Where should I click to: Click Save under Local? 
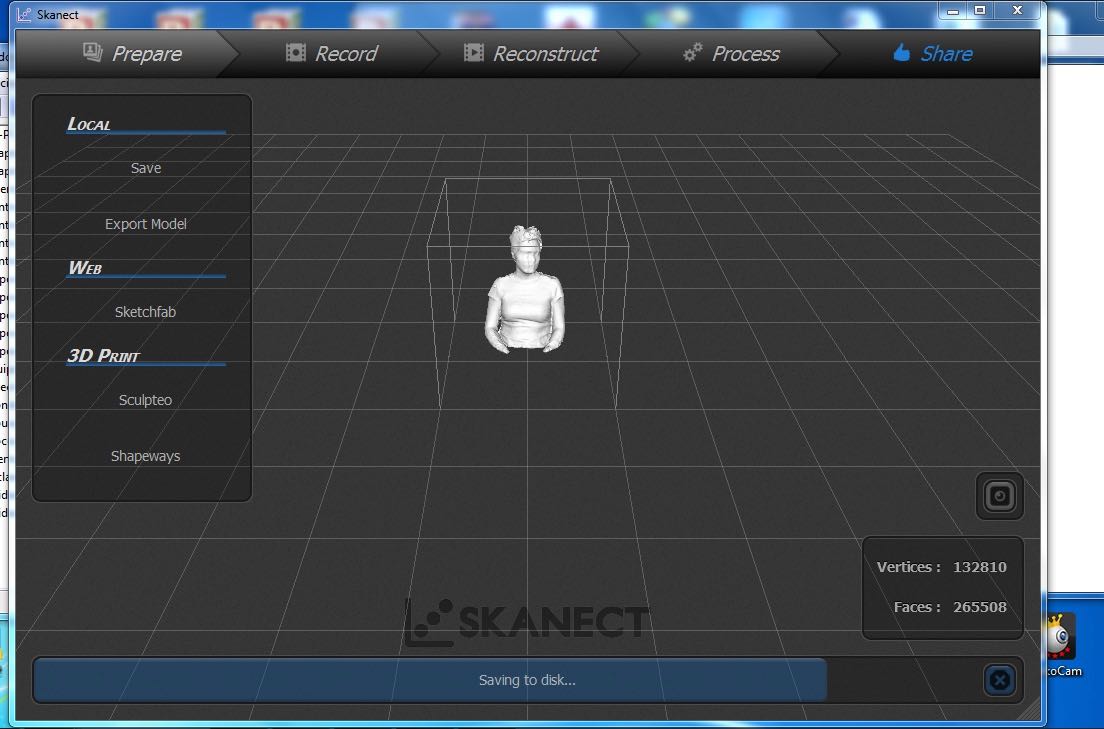pyautogui.click(x=146, y=168)
